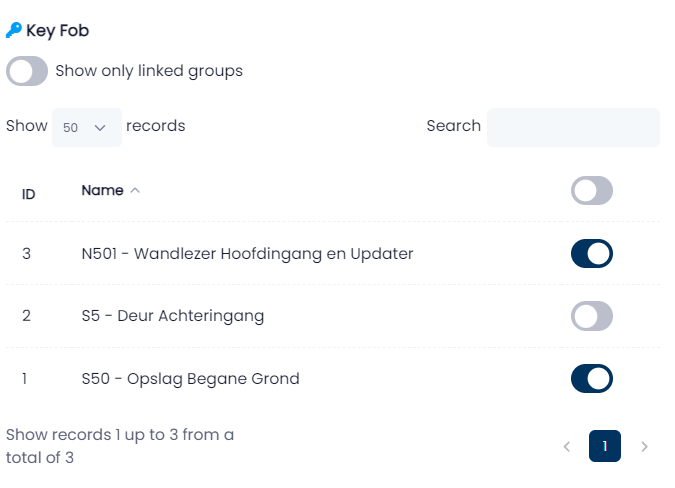Viewport: 675px width, 488px height.
Task: Click the chevron arrow in records dropdown
Action: coord(100,128)
